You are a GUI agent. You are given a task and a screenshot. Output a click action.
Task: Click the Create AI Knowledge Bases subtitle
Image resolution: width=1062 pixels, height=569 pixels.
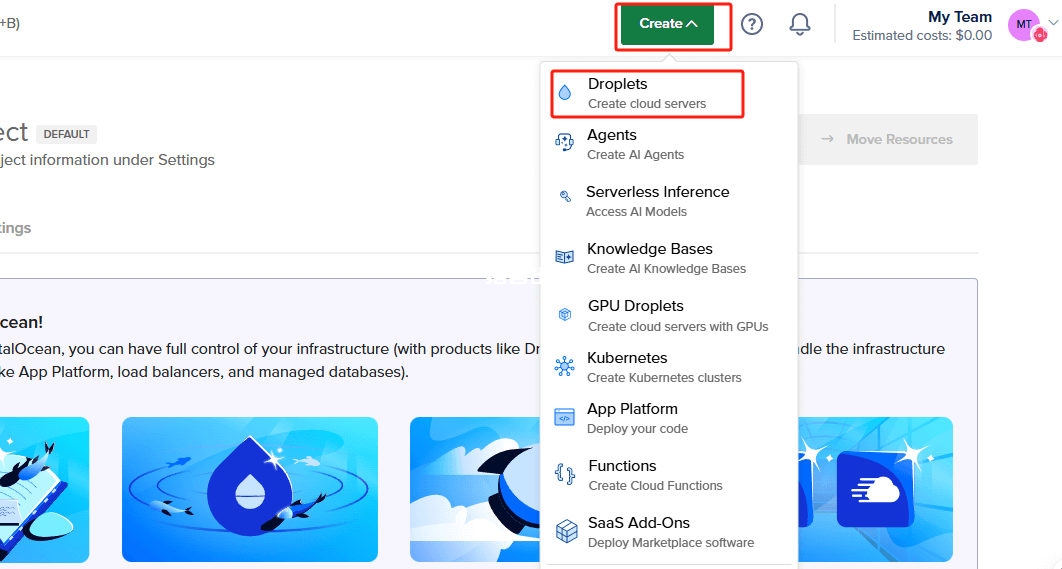tap(666, 269)
